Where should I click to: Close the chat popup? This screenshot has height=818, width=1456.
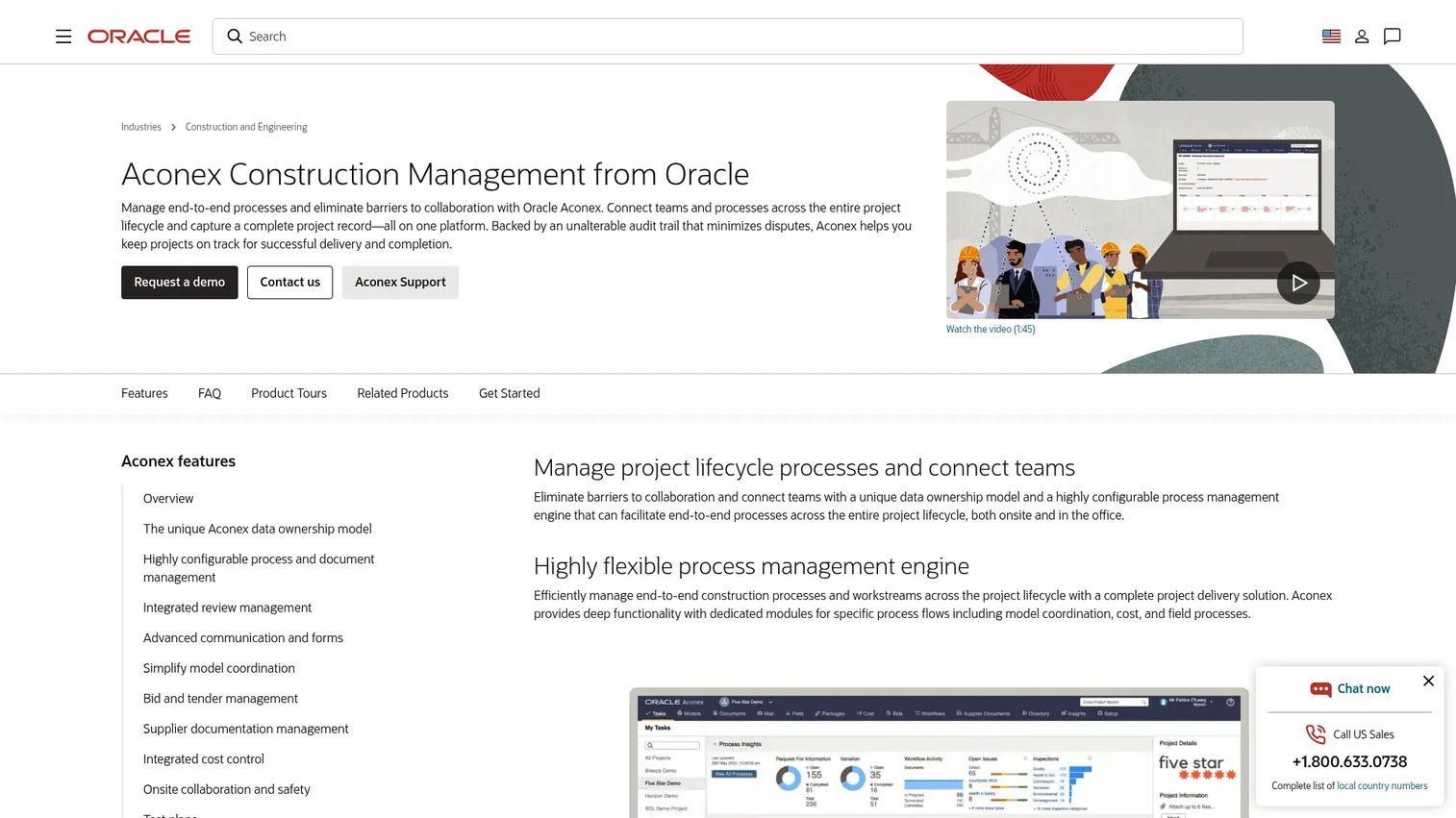pos(1428,681)
